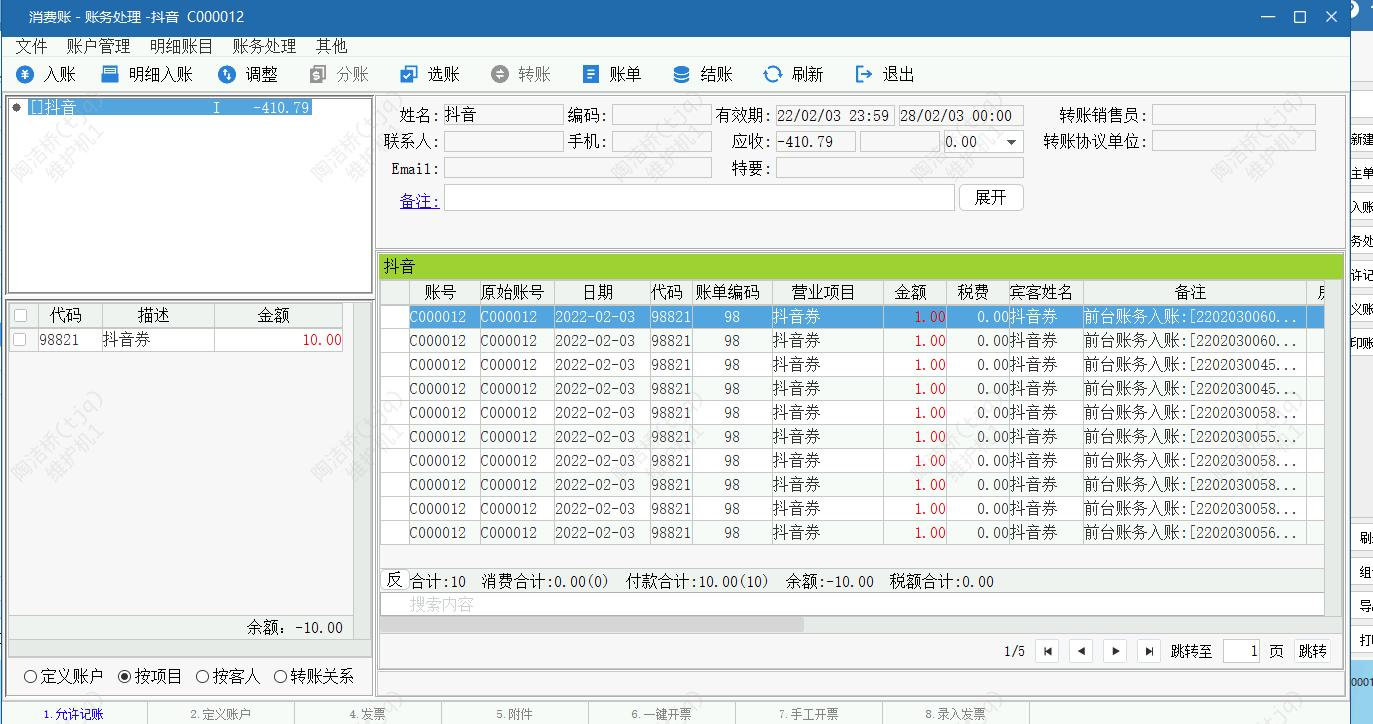Click the page number input field
Viewport: 1373px width, 724px height.
point(1241,651)
